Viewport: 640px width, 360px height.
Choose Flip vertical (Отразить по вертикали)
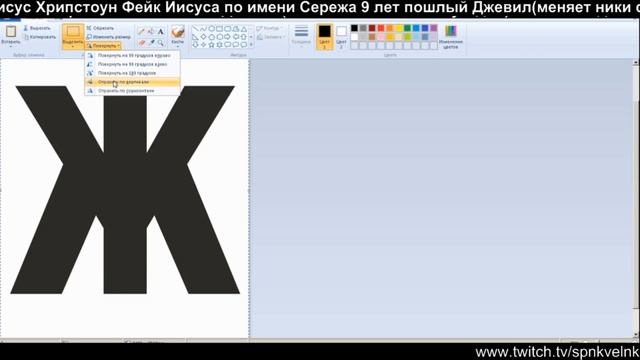(132, 82)
